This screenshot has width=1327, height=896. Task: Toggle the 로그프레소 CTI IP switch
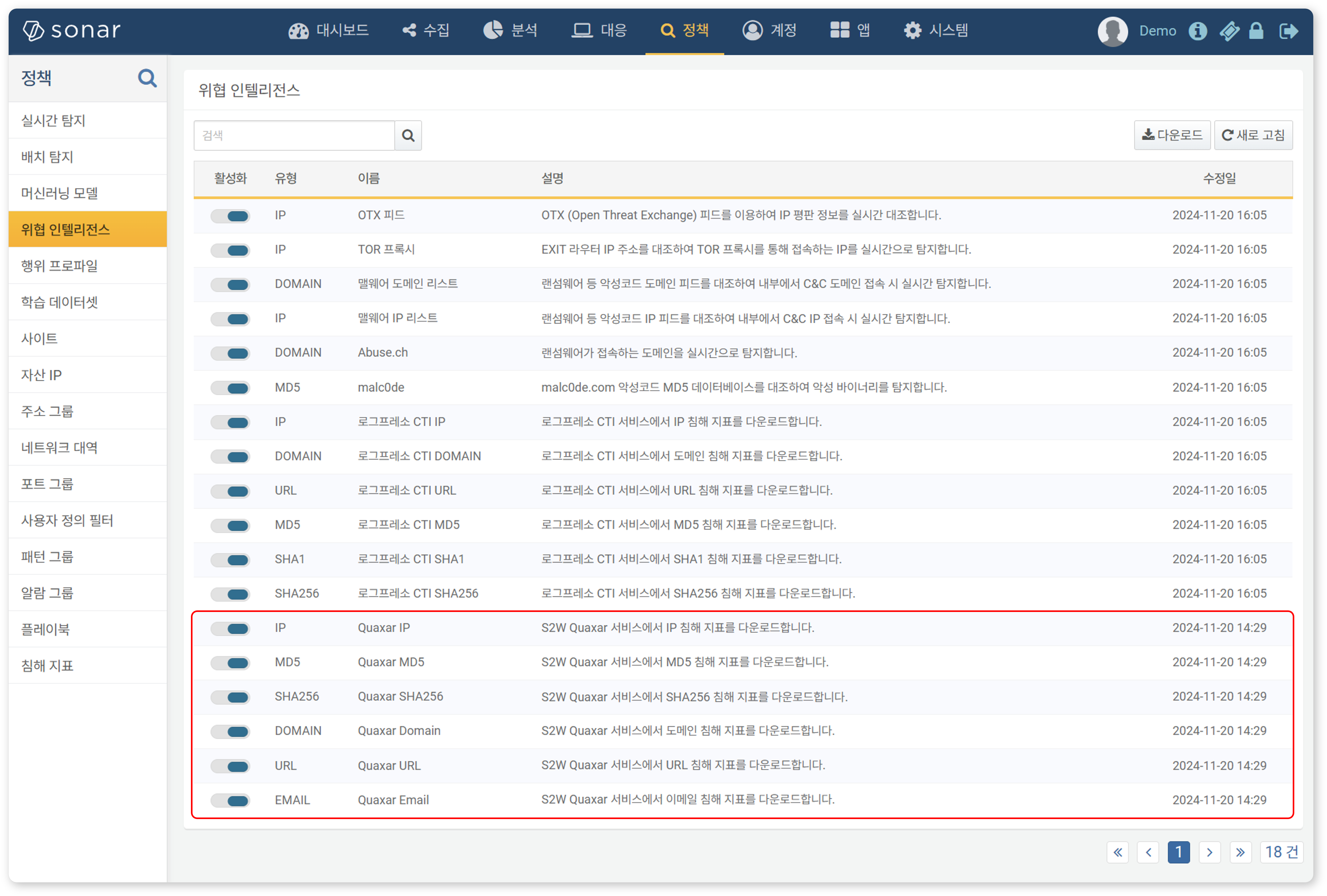[x=230, y=422]
